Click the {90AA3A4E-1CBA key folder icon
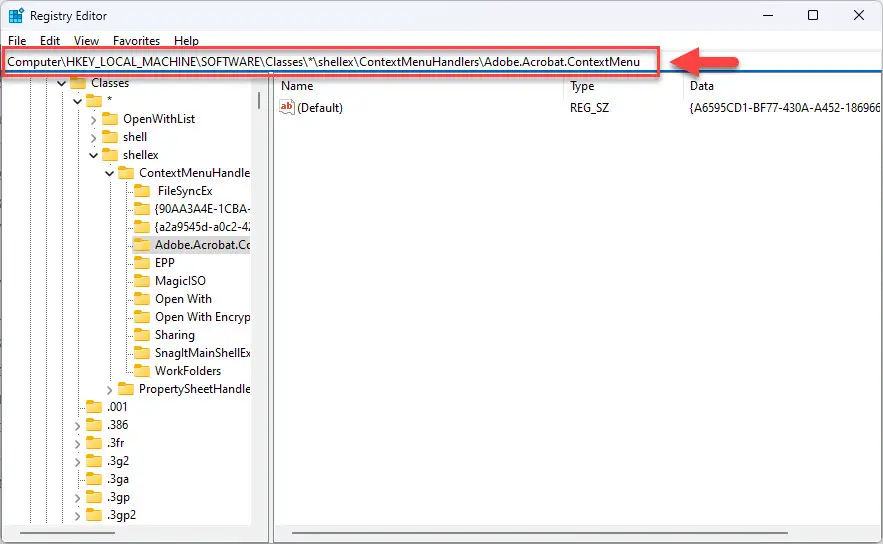The height and width of the screenshot is (544, 883). 142,209
